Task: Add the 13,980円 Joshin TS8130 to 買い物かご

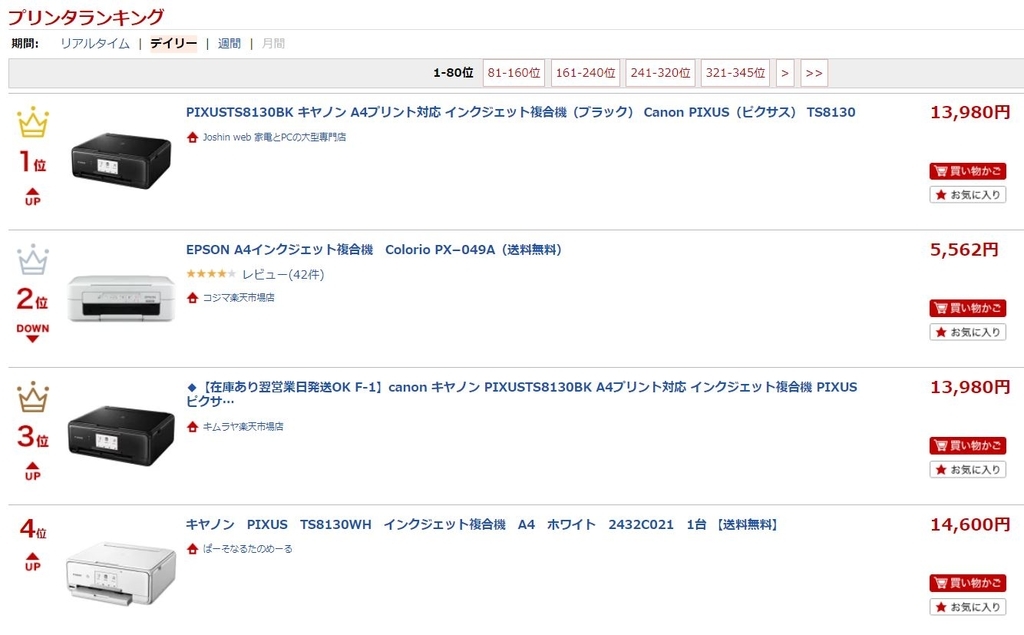Action: (968, 171)
